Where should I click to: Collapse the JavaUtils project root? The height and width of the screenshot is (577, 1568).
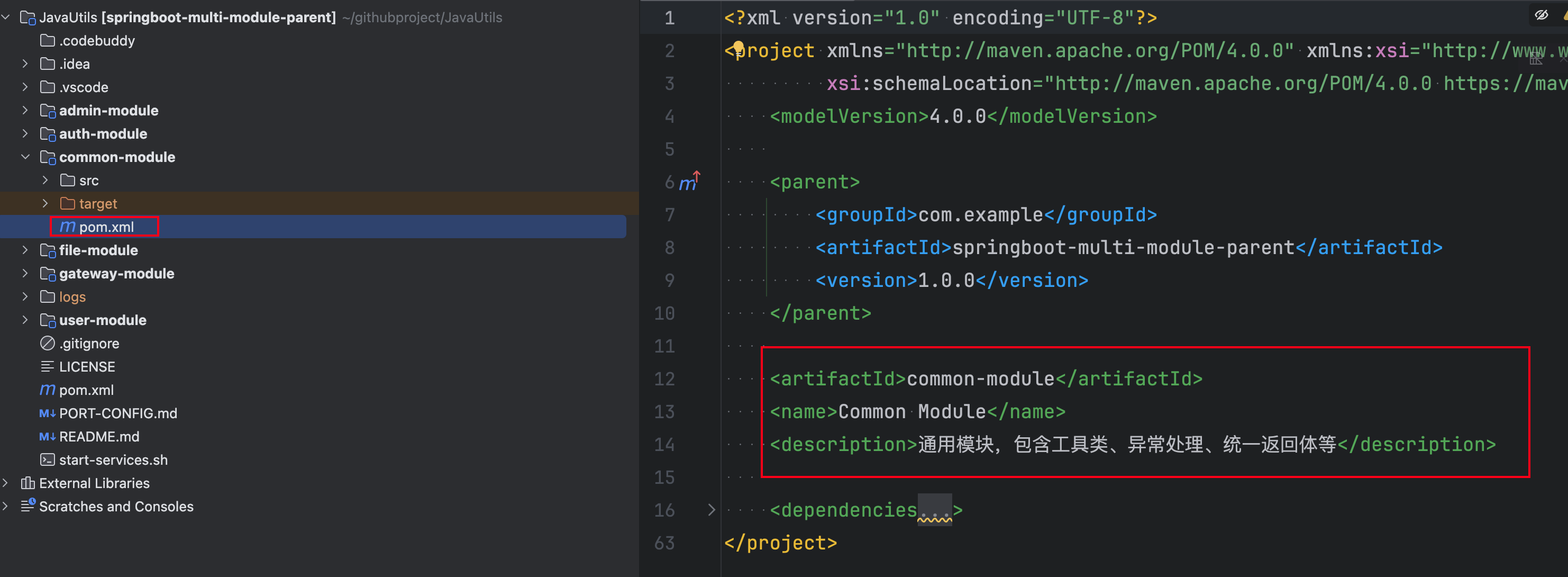coord(5,17)
